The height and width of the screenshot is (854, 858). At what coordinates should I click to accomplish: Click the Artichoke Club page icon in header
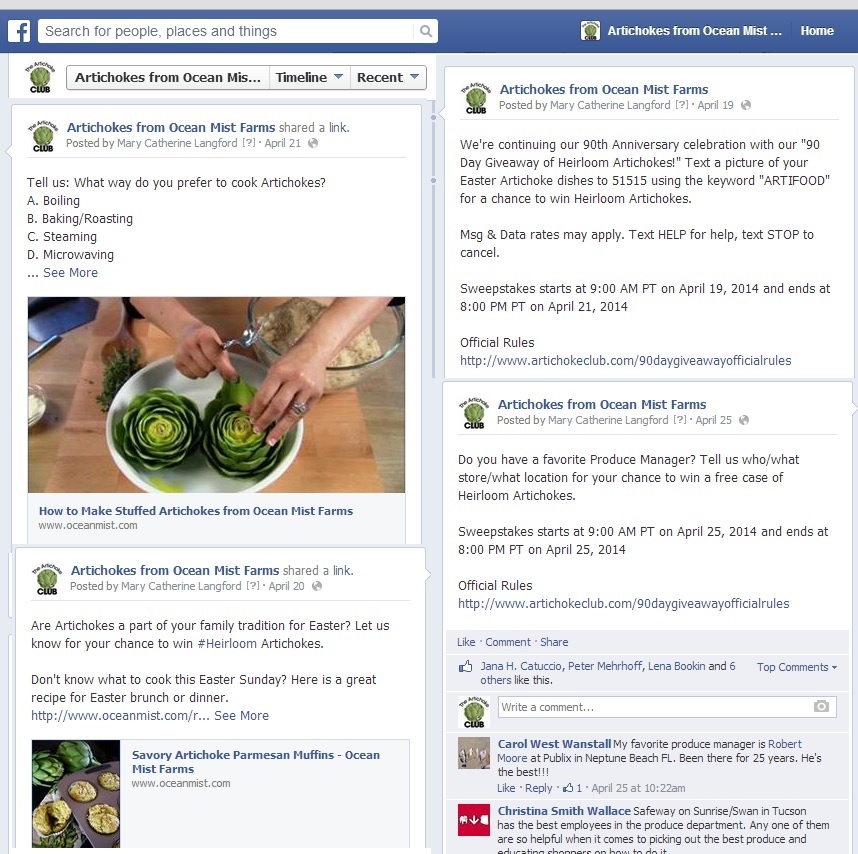tap(590, 31)
